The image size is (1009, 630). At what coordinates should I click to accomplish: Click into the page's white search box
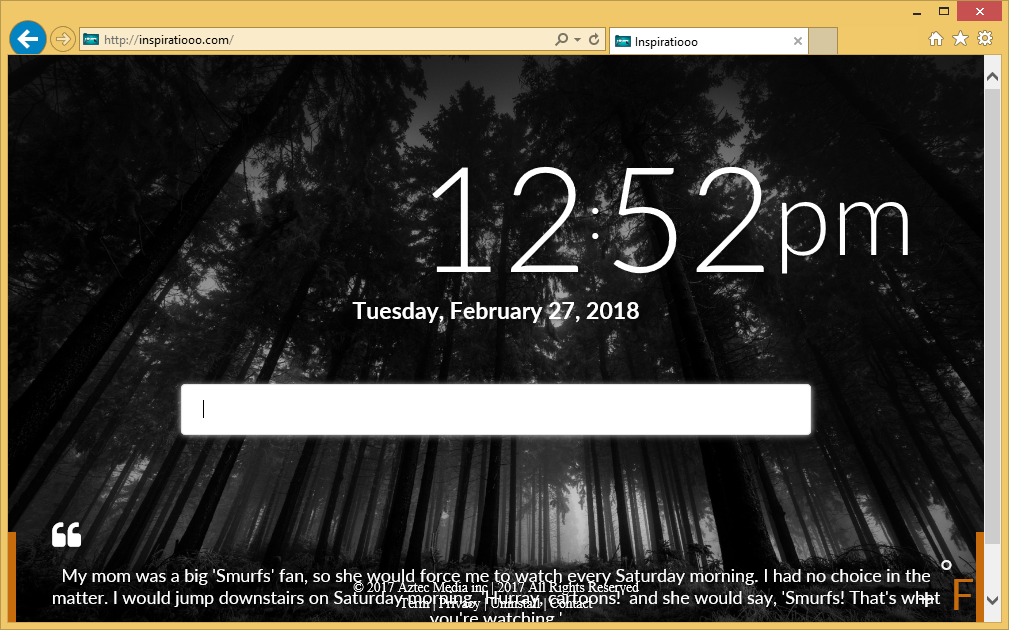click(x=495, y=410)
